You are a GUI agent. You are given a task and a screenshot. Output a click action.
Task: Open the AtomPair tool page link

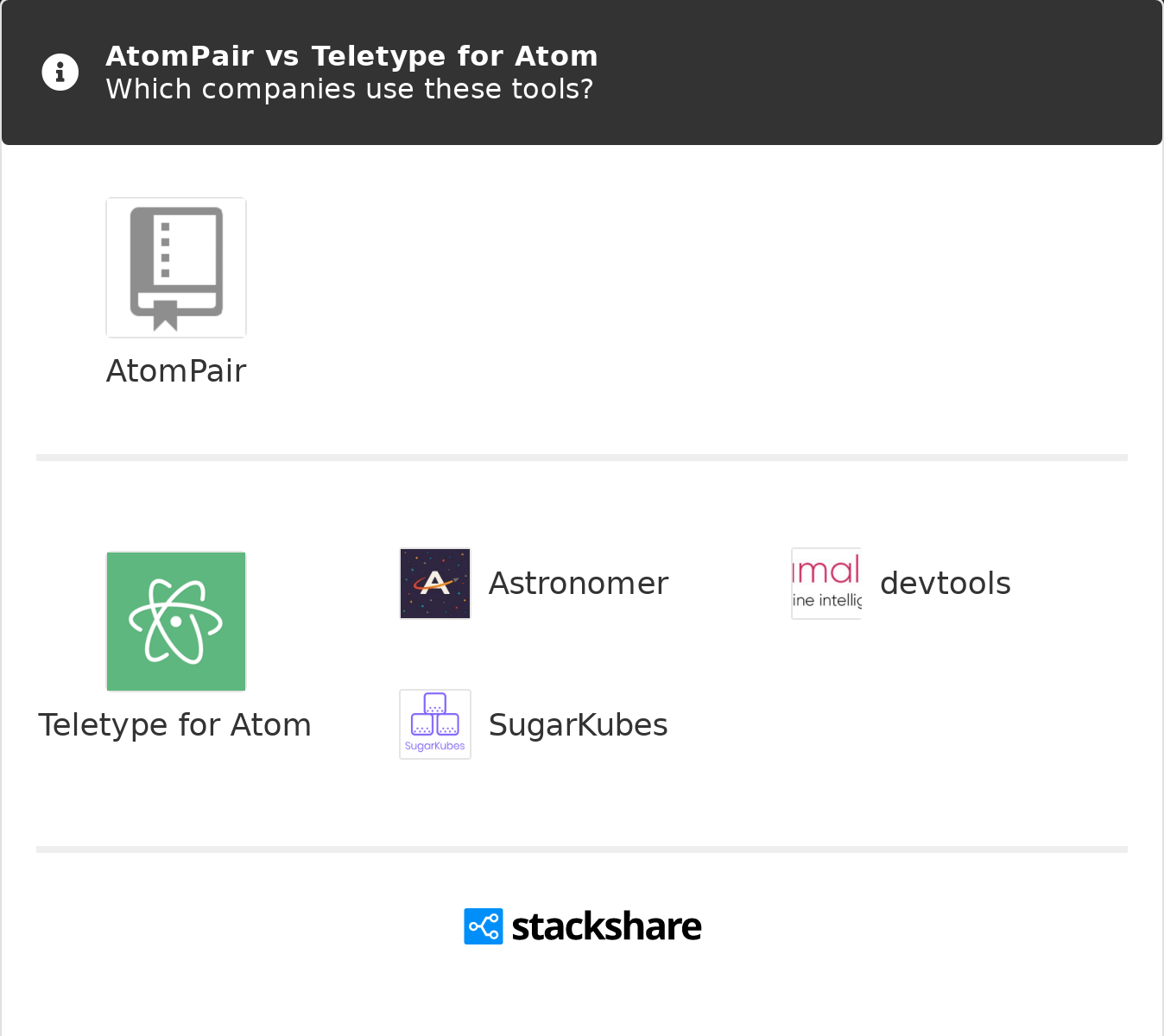pos(175,371)
